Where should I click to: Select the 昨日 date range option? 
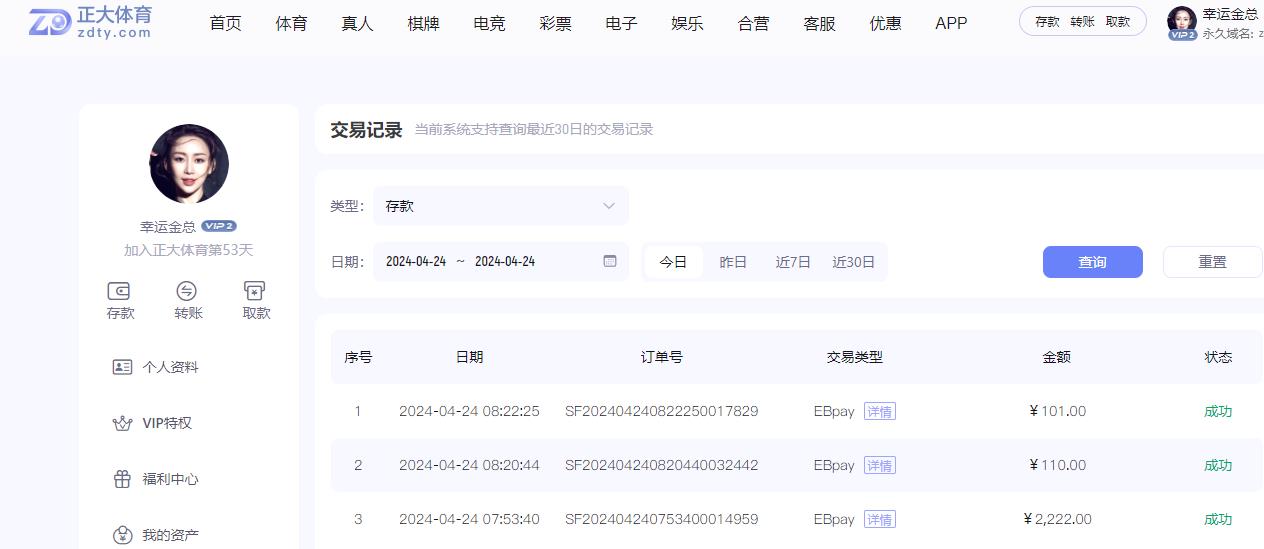733,262
